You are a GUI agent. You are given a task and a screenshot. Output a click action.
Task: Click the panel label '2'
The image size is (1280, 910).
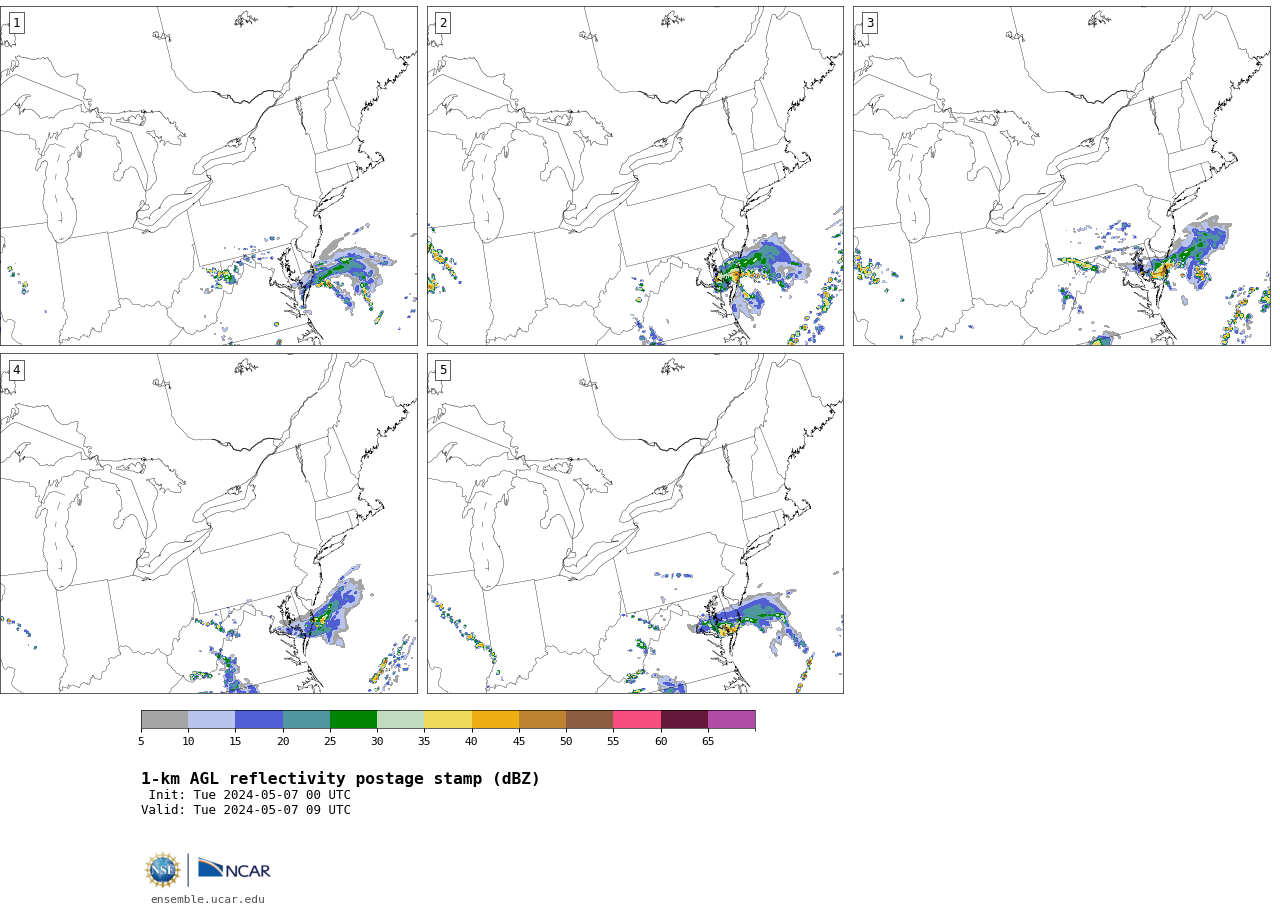(x=443, y=23)
